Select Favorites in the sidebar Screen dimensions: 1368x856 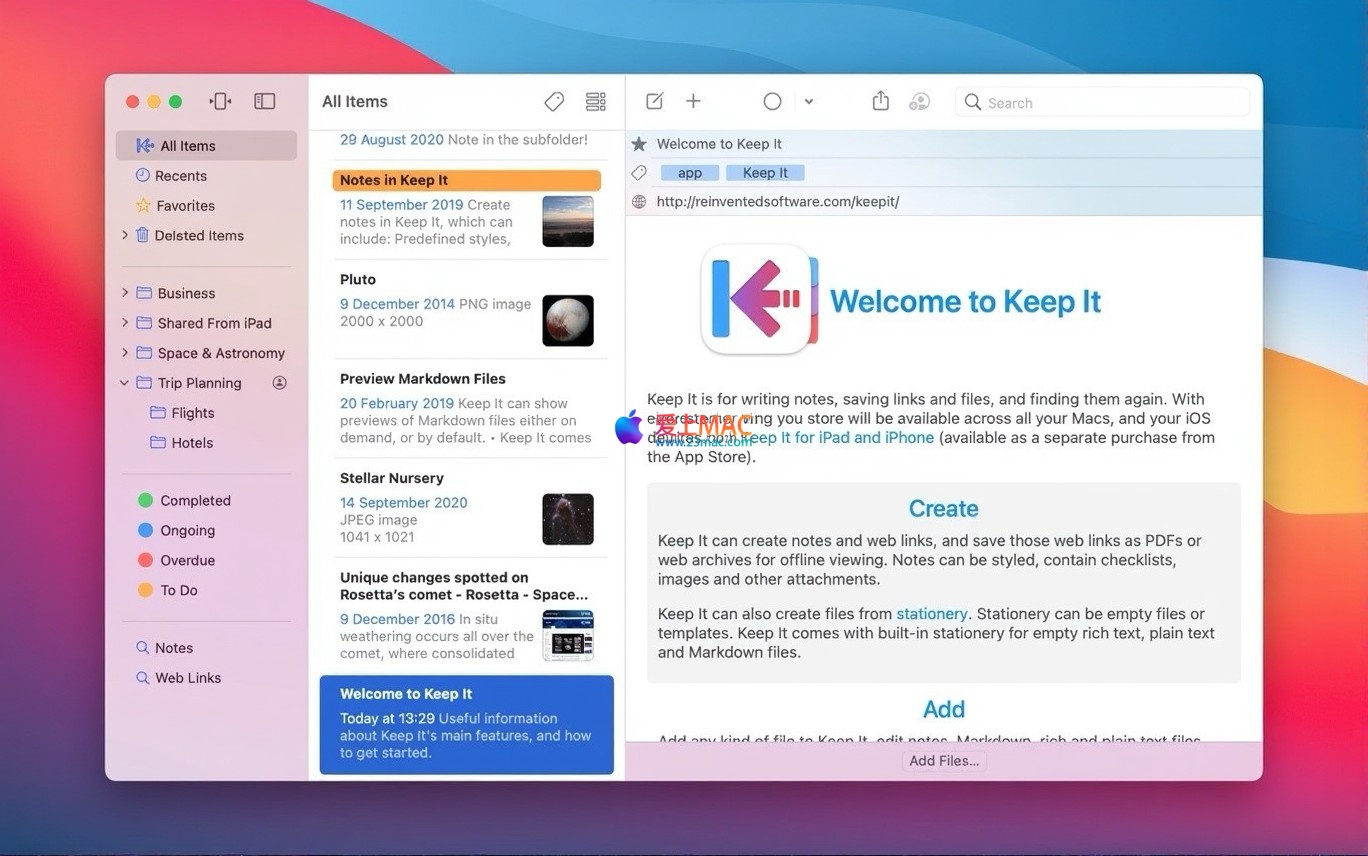point(185,206)
